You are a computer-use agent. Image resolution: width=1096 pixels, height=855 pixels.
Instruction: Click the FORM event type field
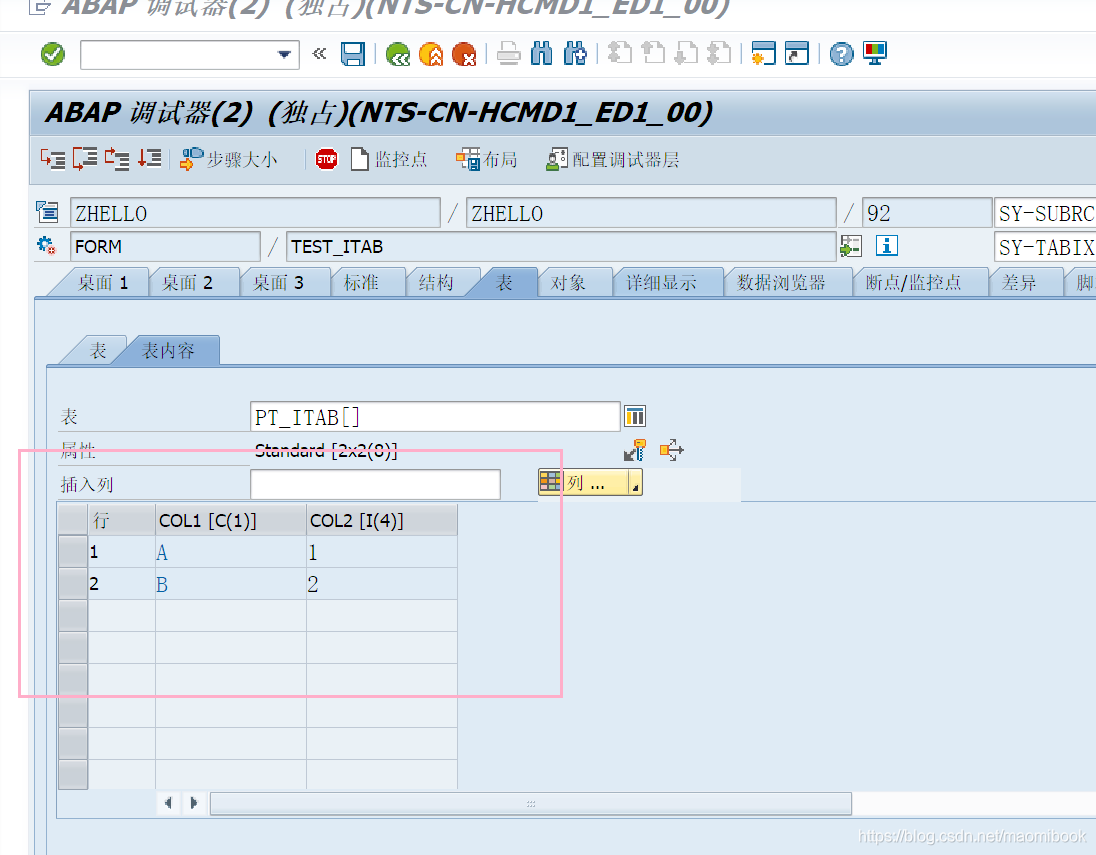[165, 247]
